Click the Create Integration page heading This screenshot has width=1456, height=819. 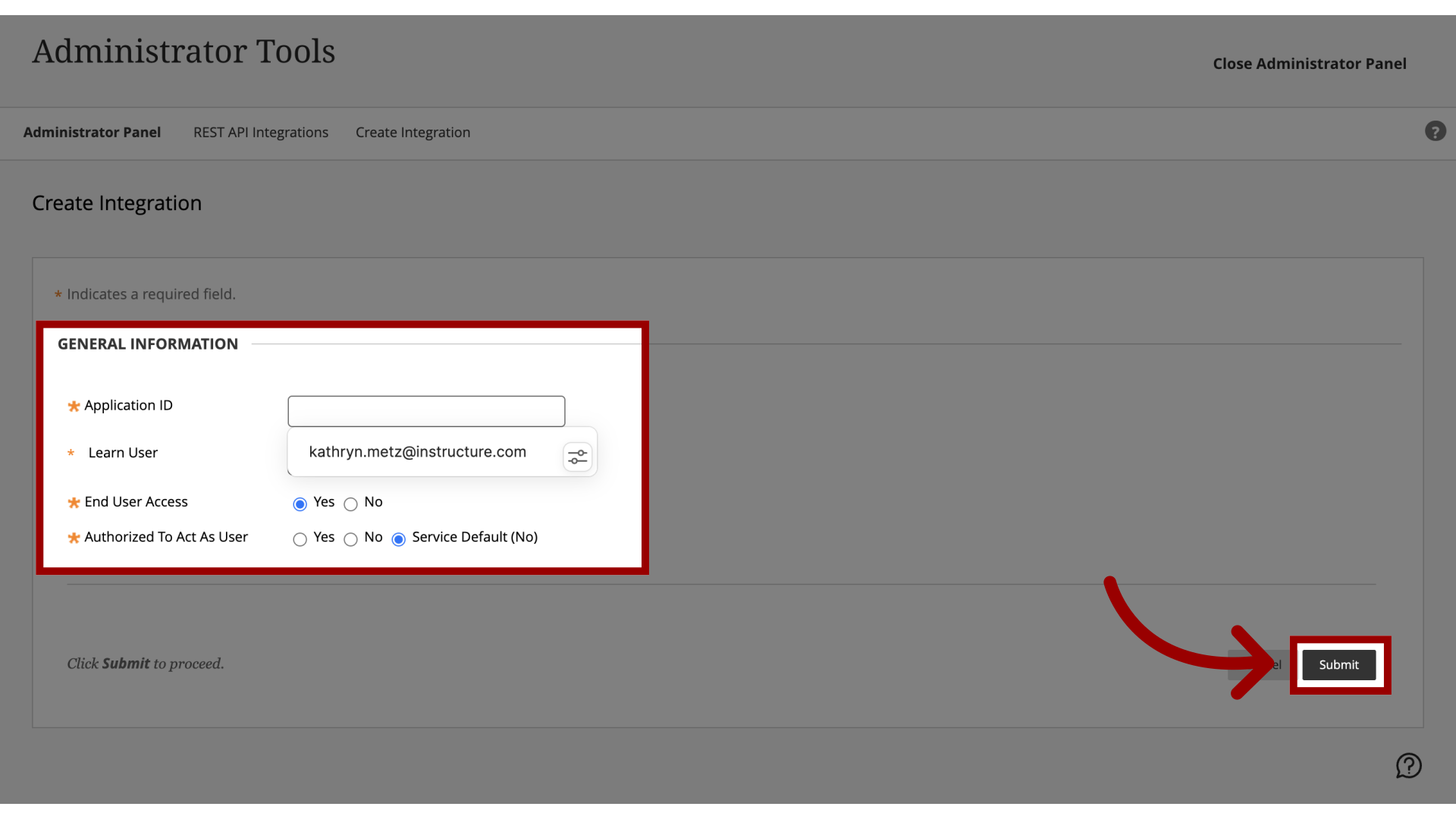pos(117,202)
